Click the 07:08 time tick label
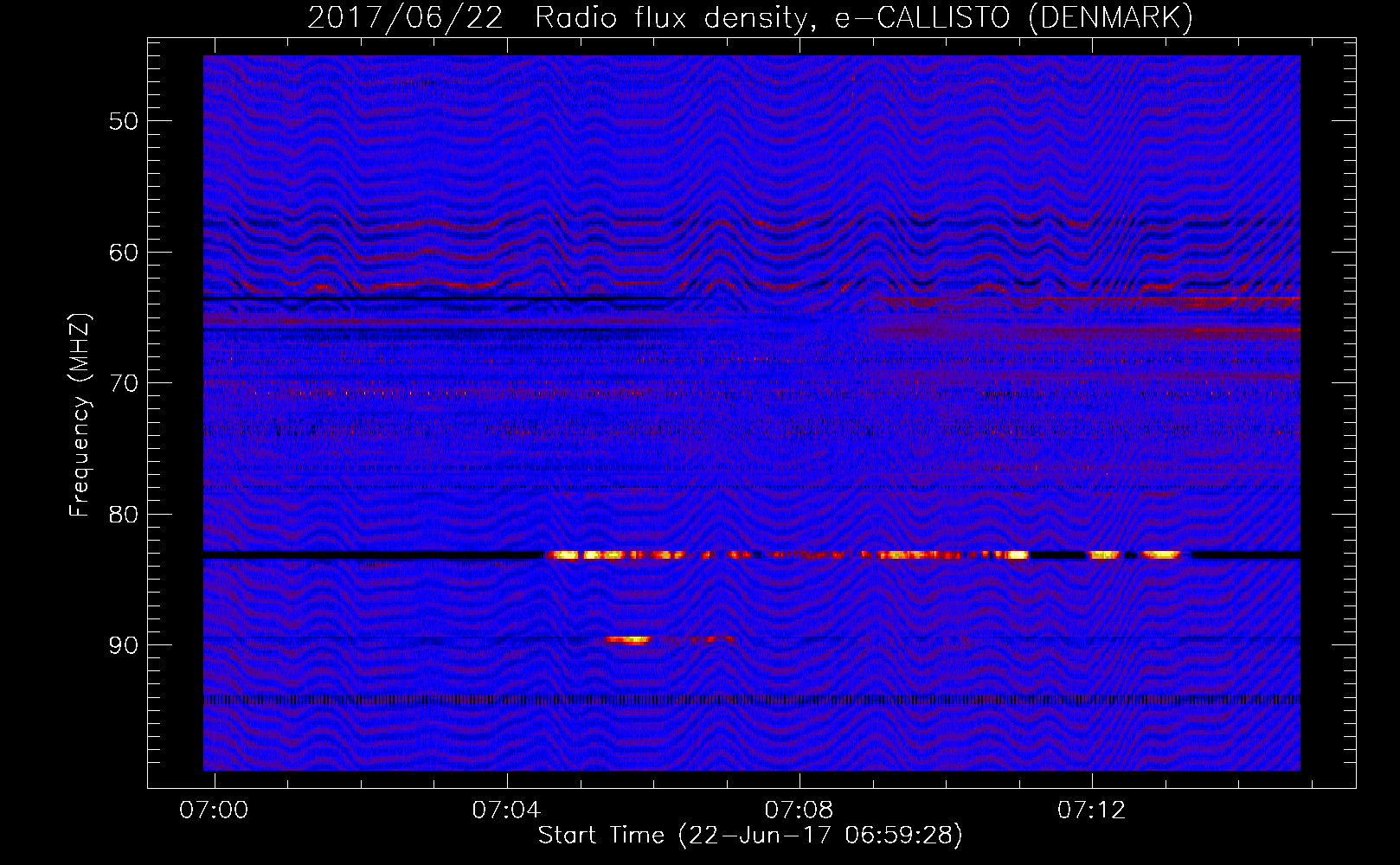1400x865 pixels. click(x=799, y=810)
